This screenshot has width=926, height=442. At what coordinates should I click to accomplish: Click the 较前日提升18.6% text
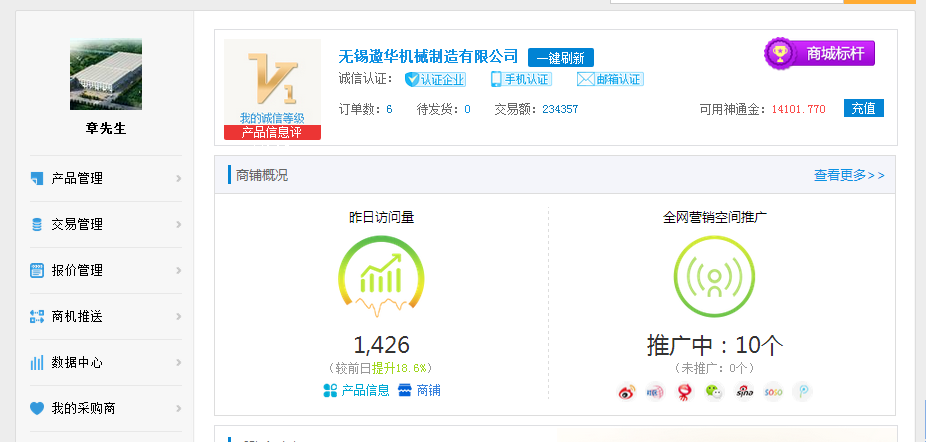point(381,368)
